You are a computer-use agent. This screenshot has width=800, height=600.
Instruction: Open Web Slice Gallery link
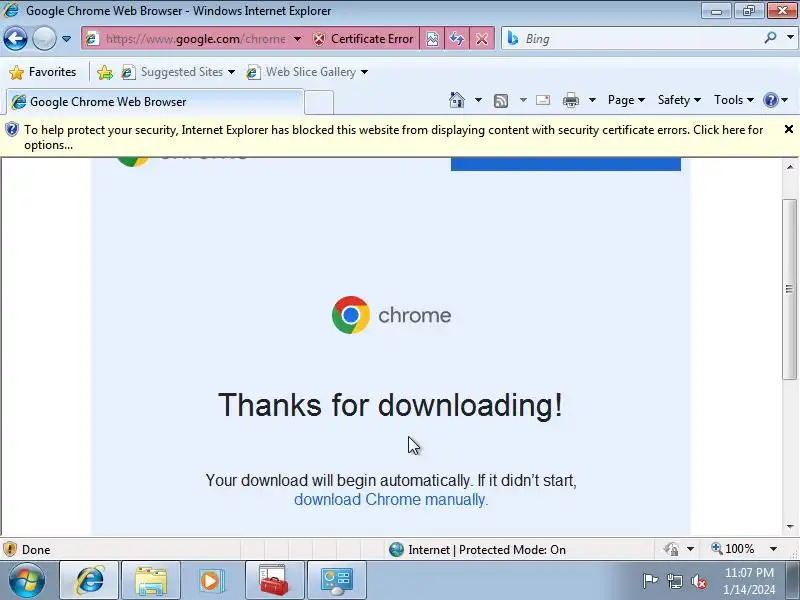tap(302, 72)
